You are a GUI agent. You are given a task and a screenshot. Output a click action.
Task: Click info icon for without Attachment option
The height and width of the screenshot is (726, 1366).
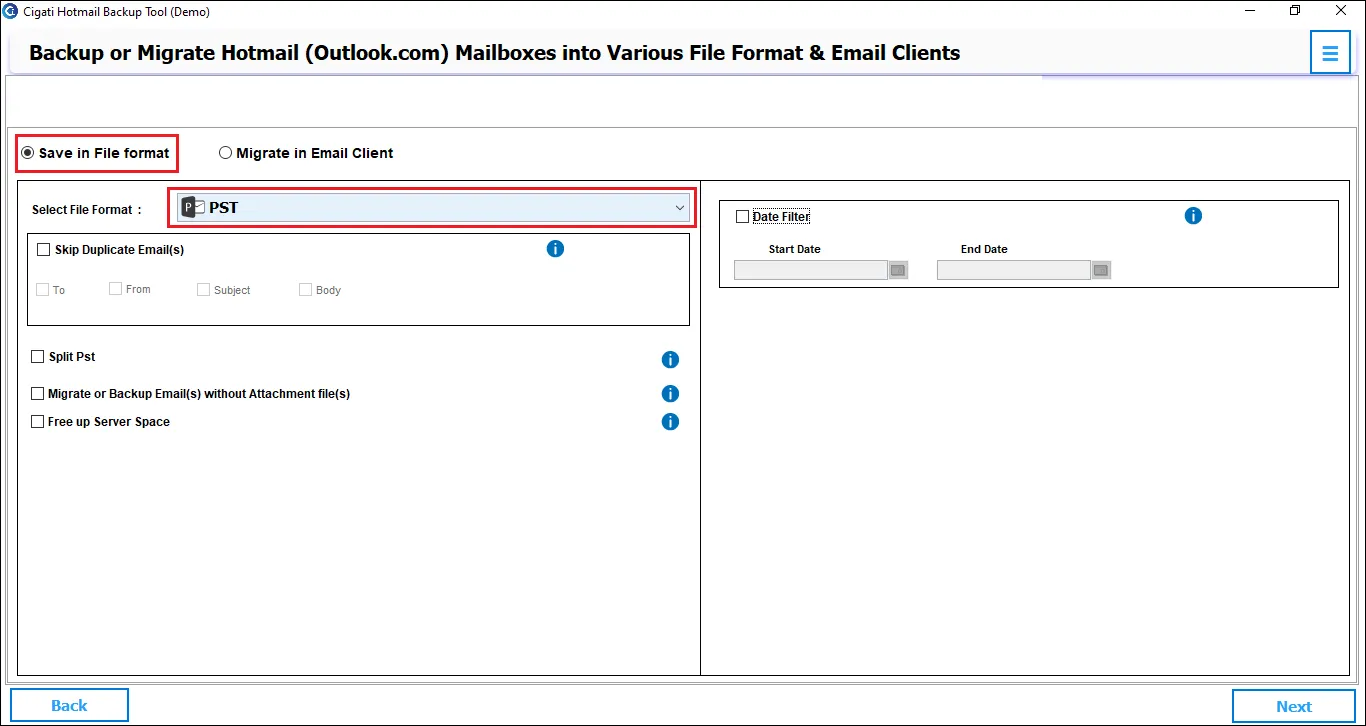[x=670, y=393]
